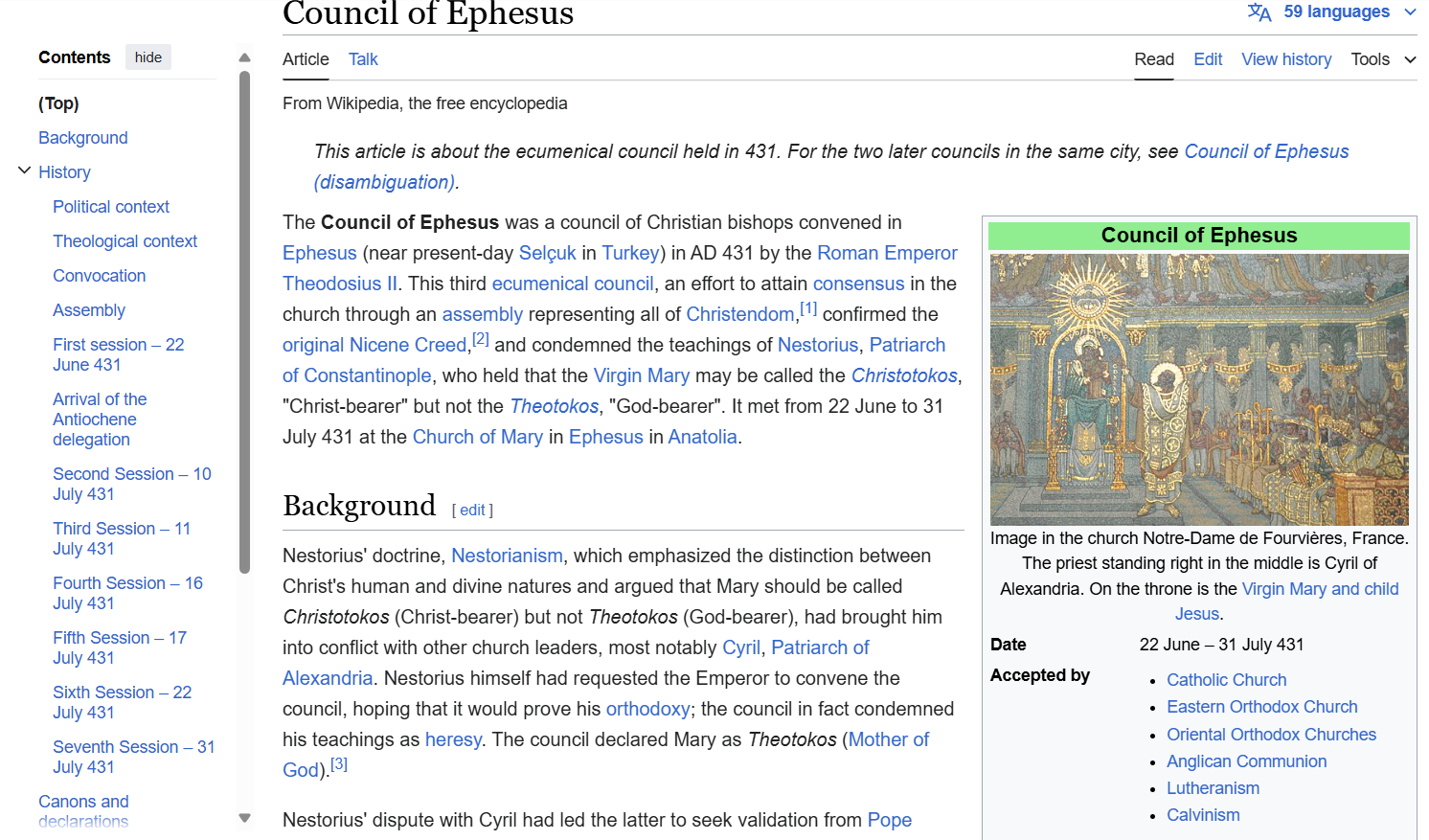Screen dimensions: 1429x840
Task: Select the Article tab
Action: [306, 59]
